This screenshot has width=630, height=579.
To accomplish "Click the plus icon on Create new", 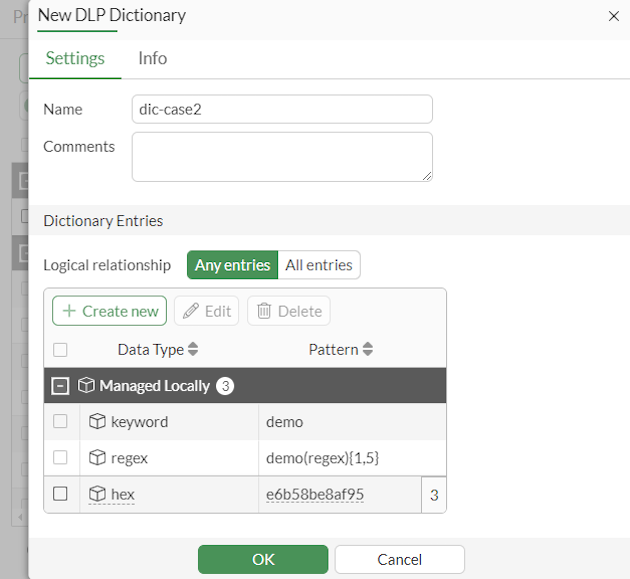I will [x=69, y=311].
